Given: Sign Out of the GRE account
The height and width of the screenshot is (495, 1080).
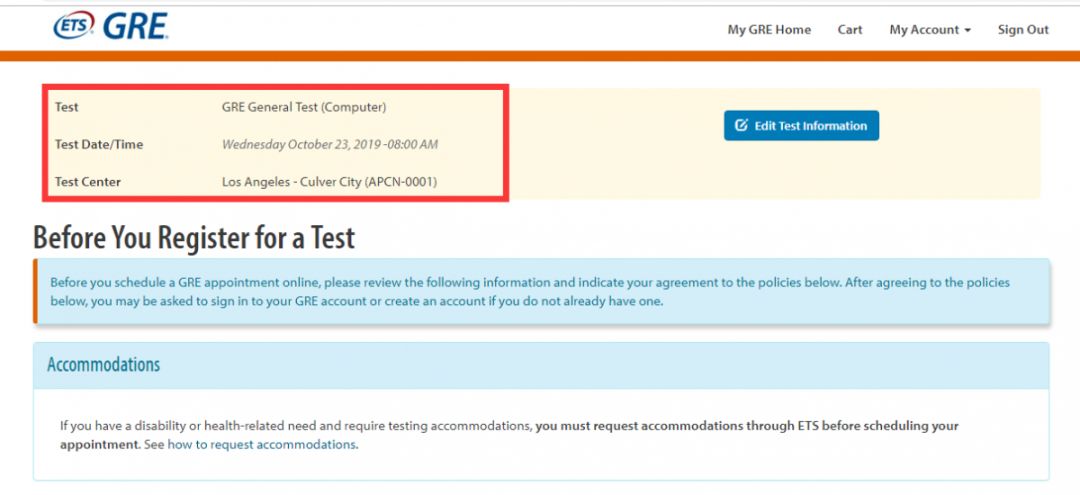Looking at the screenshot, I should pos(1023,30).
